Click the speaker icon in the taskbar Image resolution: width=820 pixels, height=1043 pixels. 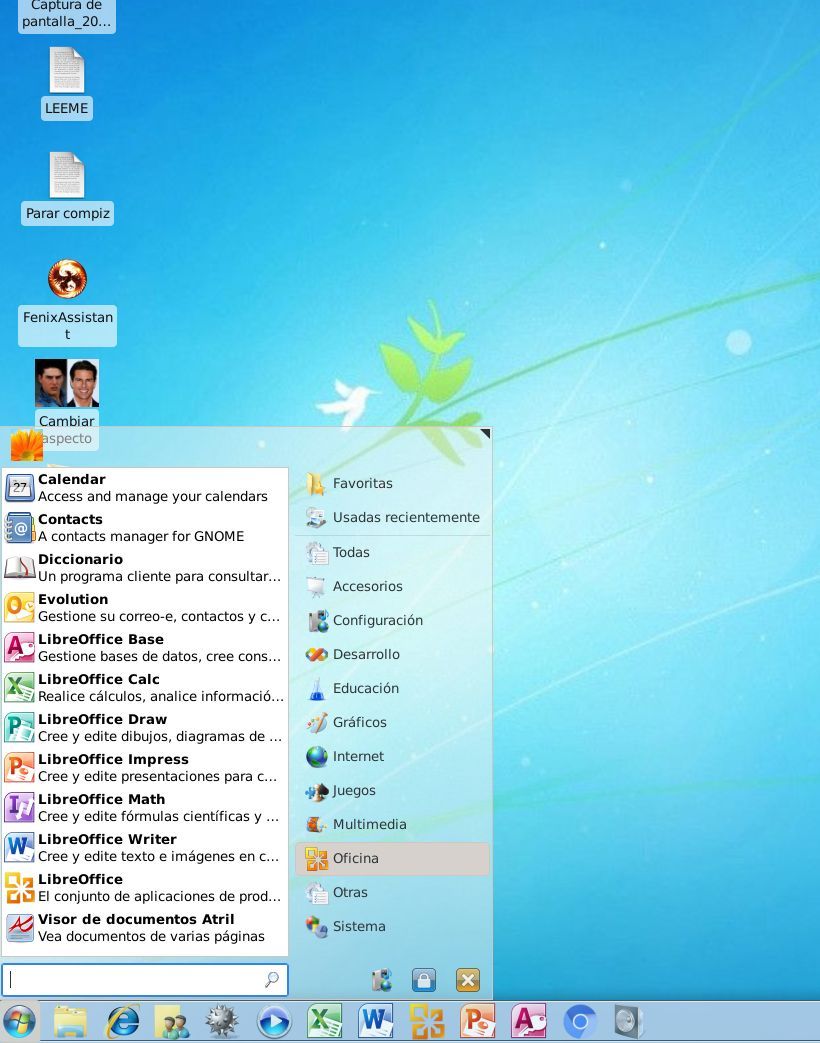[629, 1022]
